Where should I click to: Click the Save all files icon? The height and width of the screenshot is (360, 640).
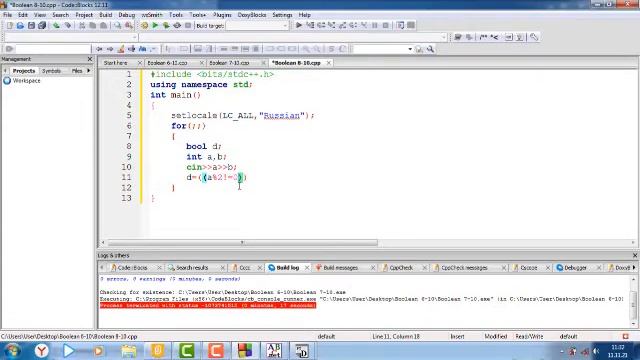click(42, 25)
